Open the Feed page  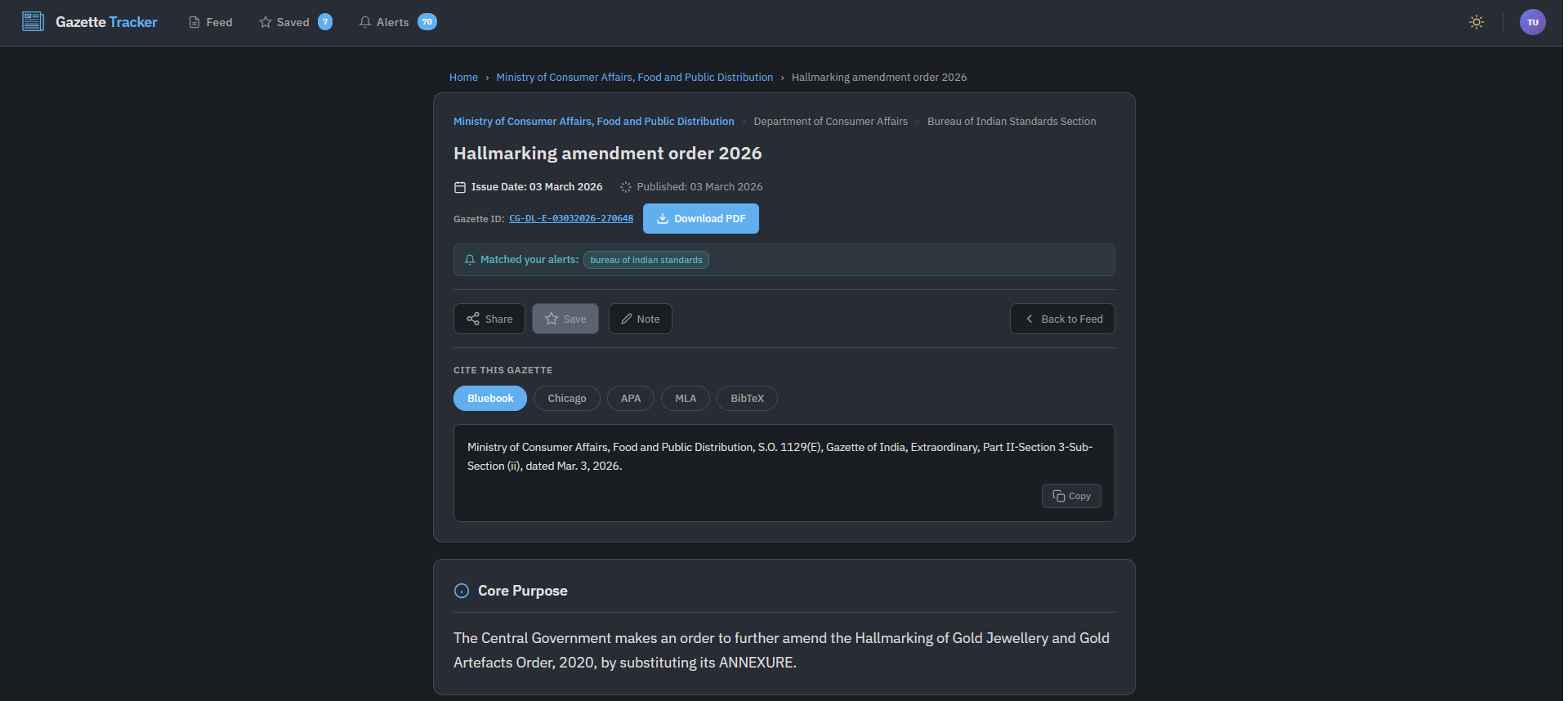[211, 22]
